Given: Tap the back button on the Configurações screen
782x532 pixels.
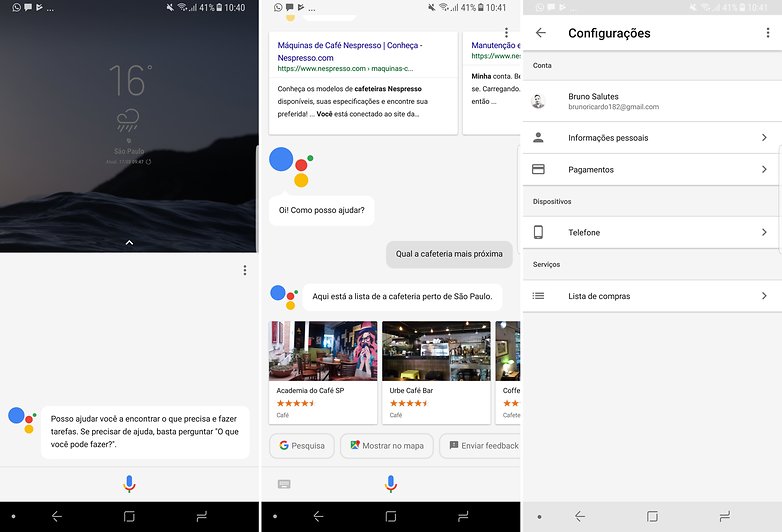Looking at the screenshot, I should click(x=580, y=517).
